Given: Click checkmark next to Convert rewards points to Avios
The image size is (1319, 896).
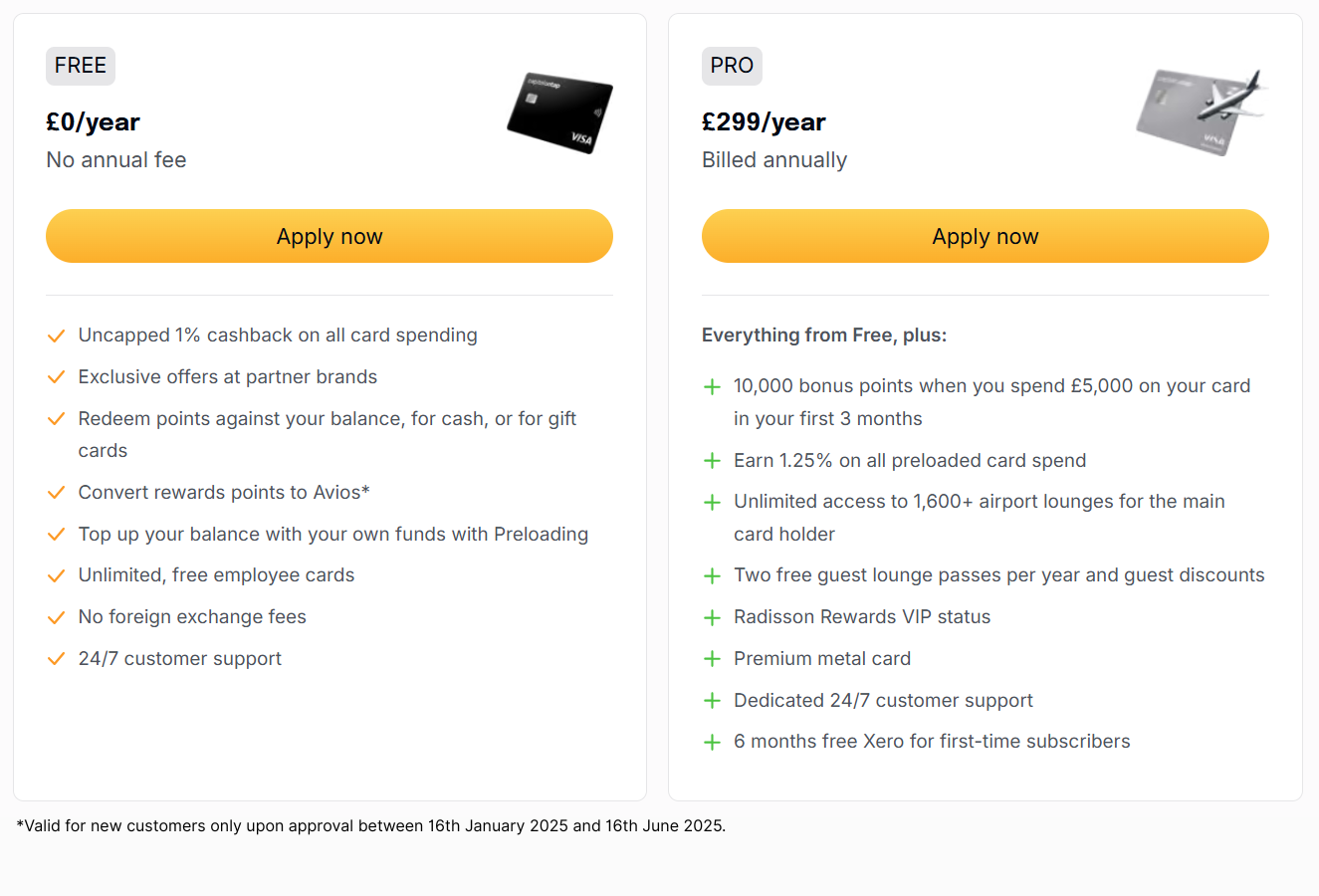Looking at the screenshot, I should point(57,493).
